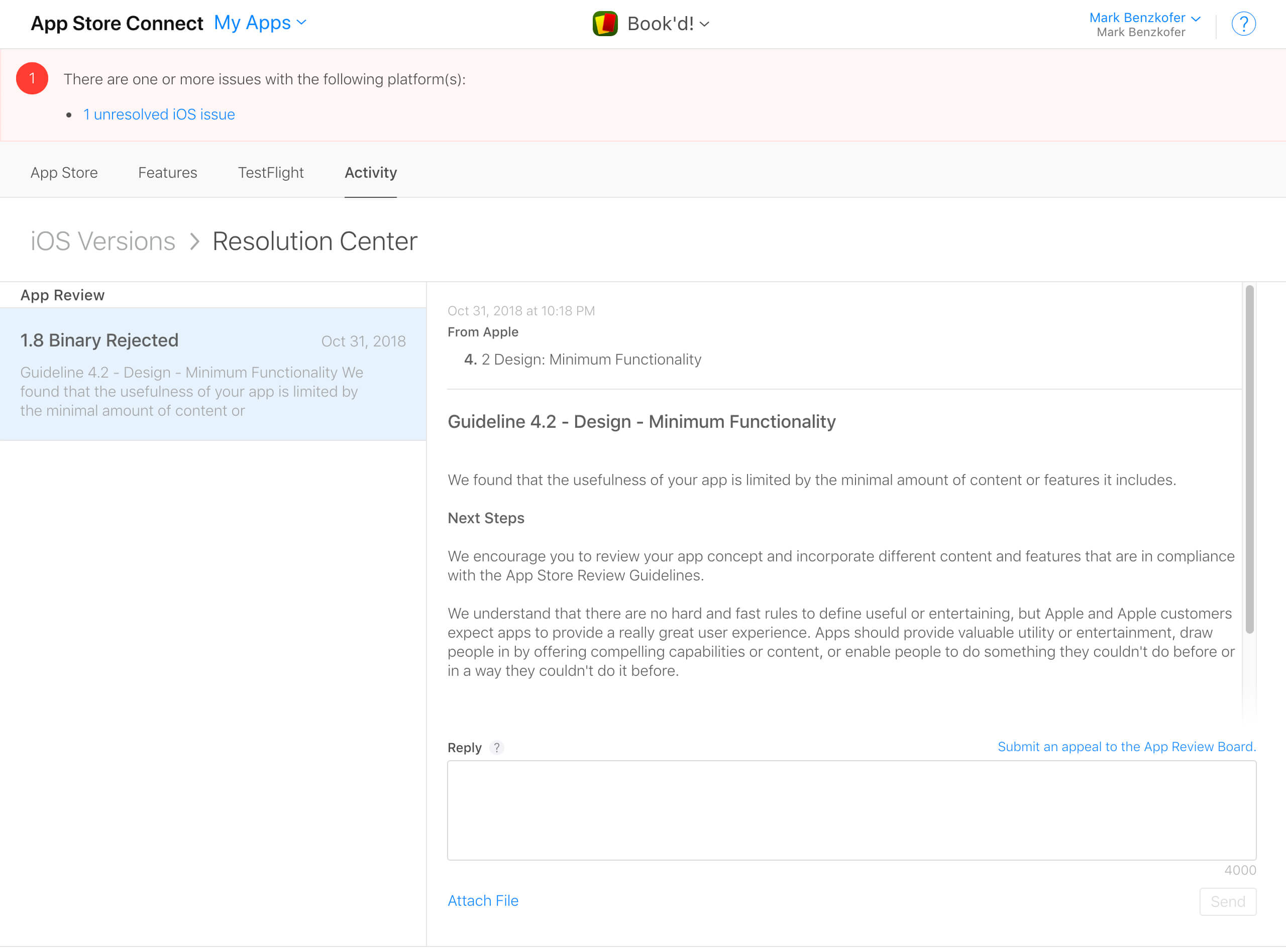Click inside the Reply text box

pyautogui.click(x=851, y=810)
